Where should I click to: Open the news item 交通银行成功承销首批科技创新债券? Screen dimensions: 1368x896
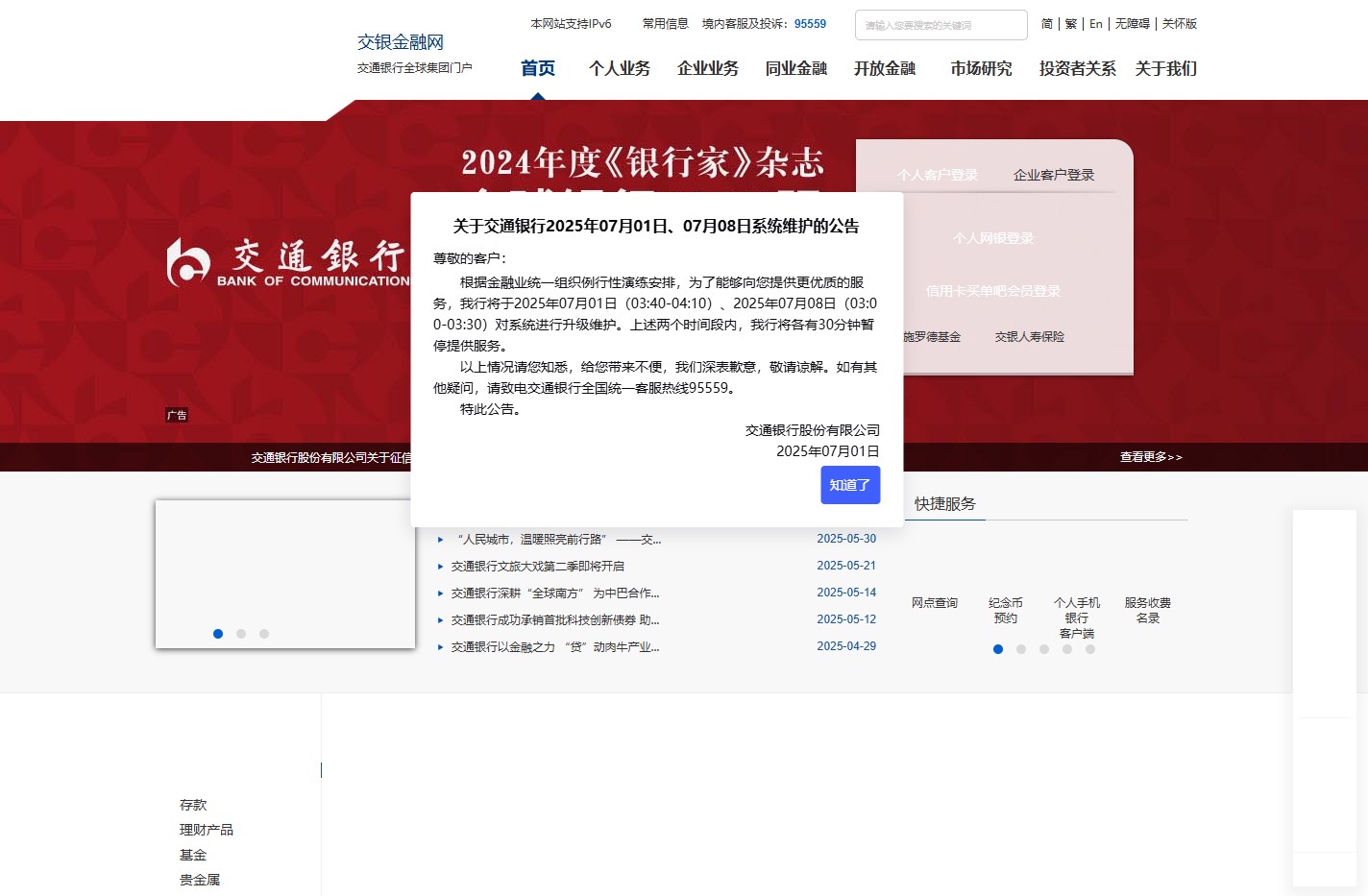click(555, 620)
